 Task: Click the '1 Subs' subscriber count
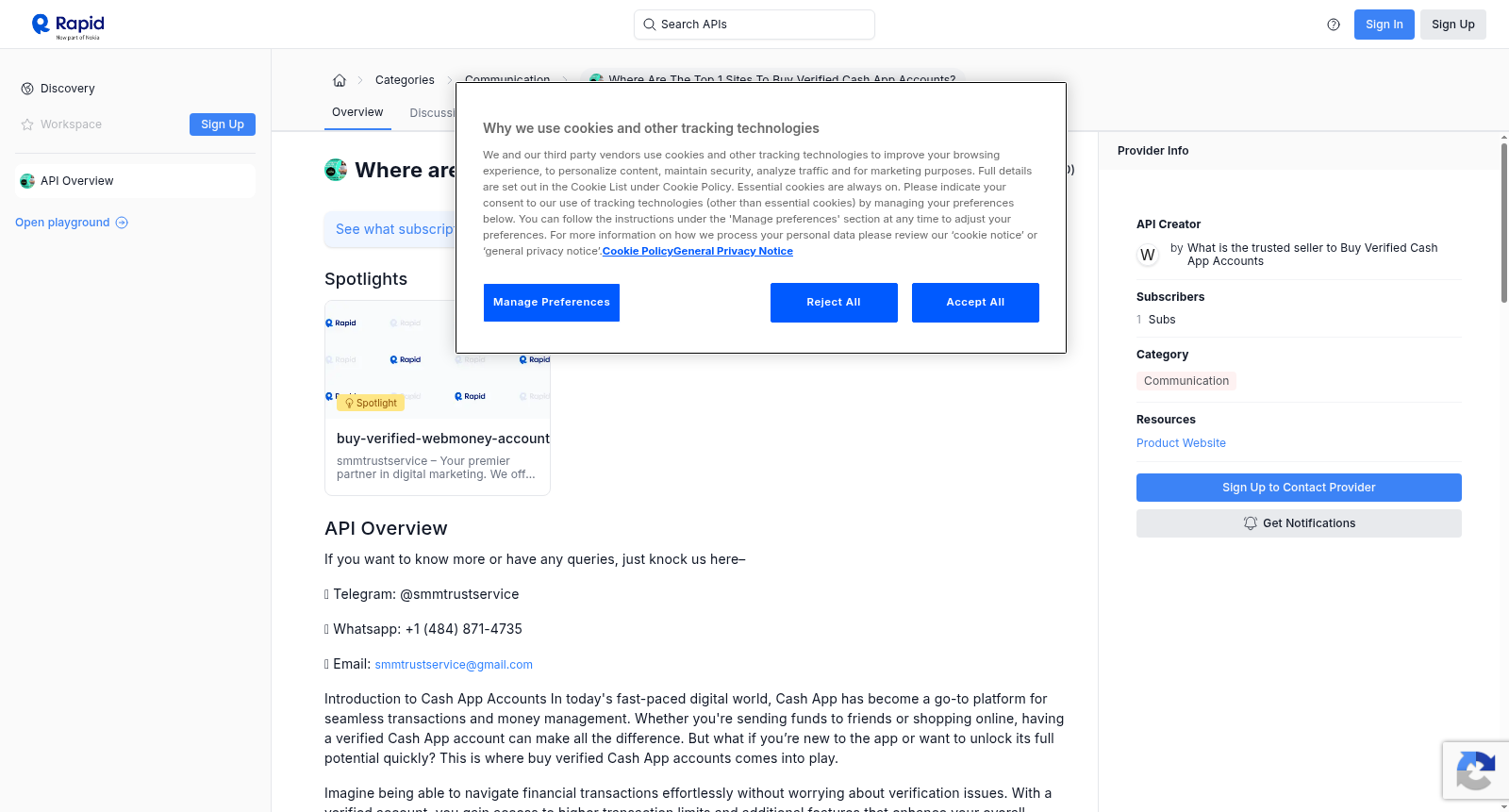tap(1156, 320)
